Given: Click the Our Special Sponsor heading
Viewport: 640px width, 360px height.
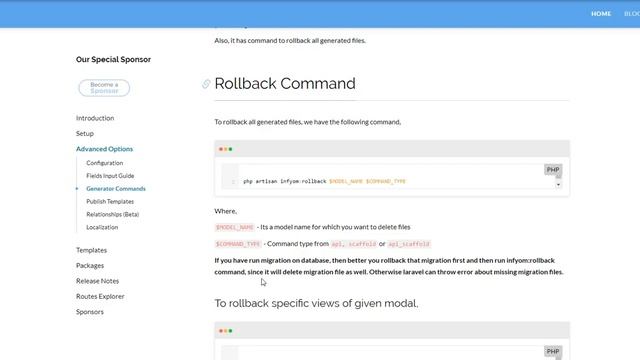Looking at the screenshot, I should click(113, 60).
